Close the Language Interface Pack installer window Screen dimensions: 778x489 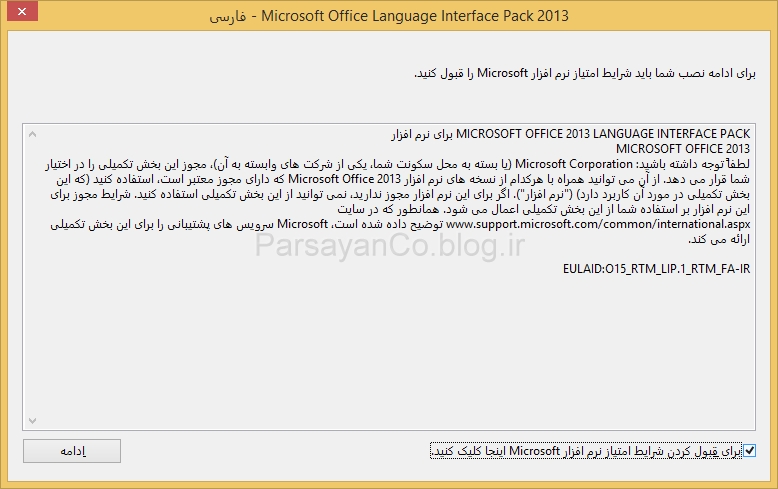click(x=23, y=17)
